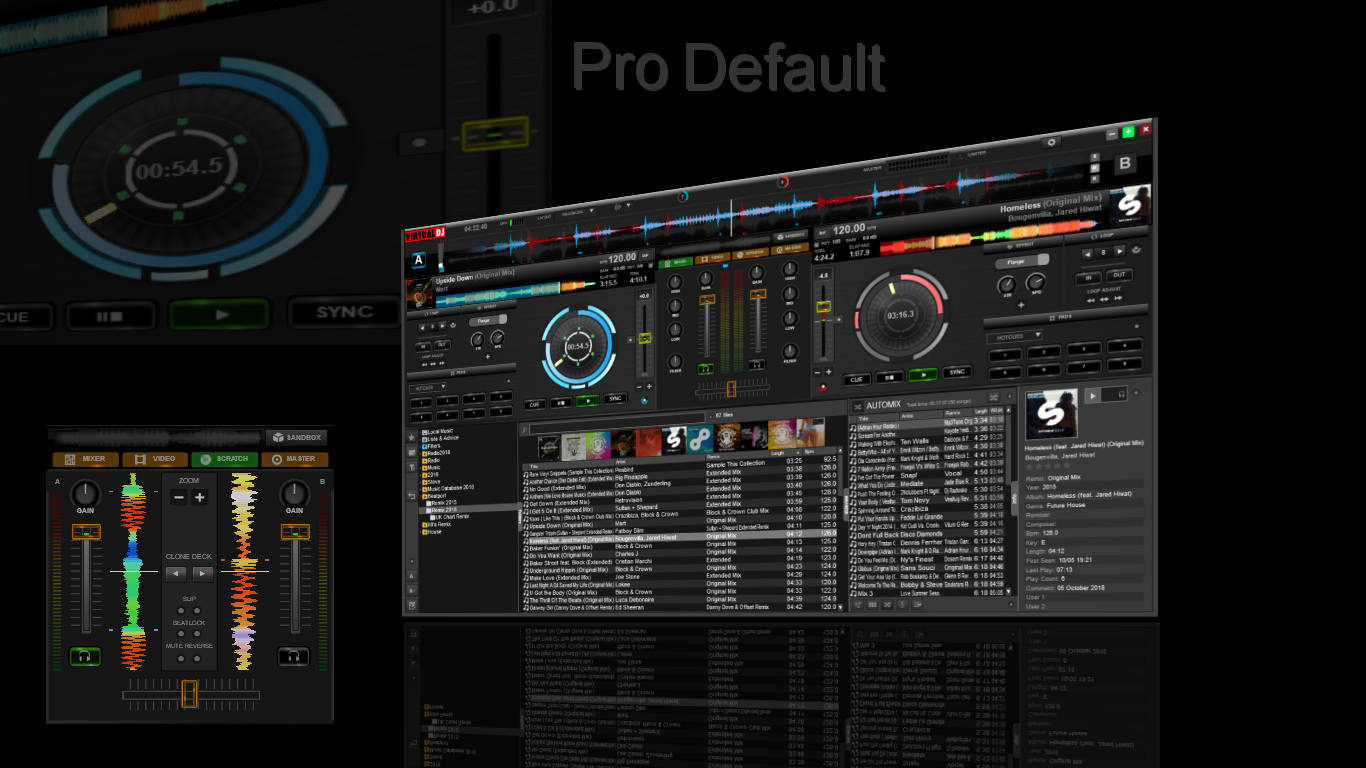The height and width of the screenshot is (768, 1366).
Task: Toggle deck A headphone cue in scratch panel
Action: click(x=85, y=657)
